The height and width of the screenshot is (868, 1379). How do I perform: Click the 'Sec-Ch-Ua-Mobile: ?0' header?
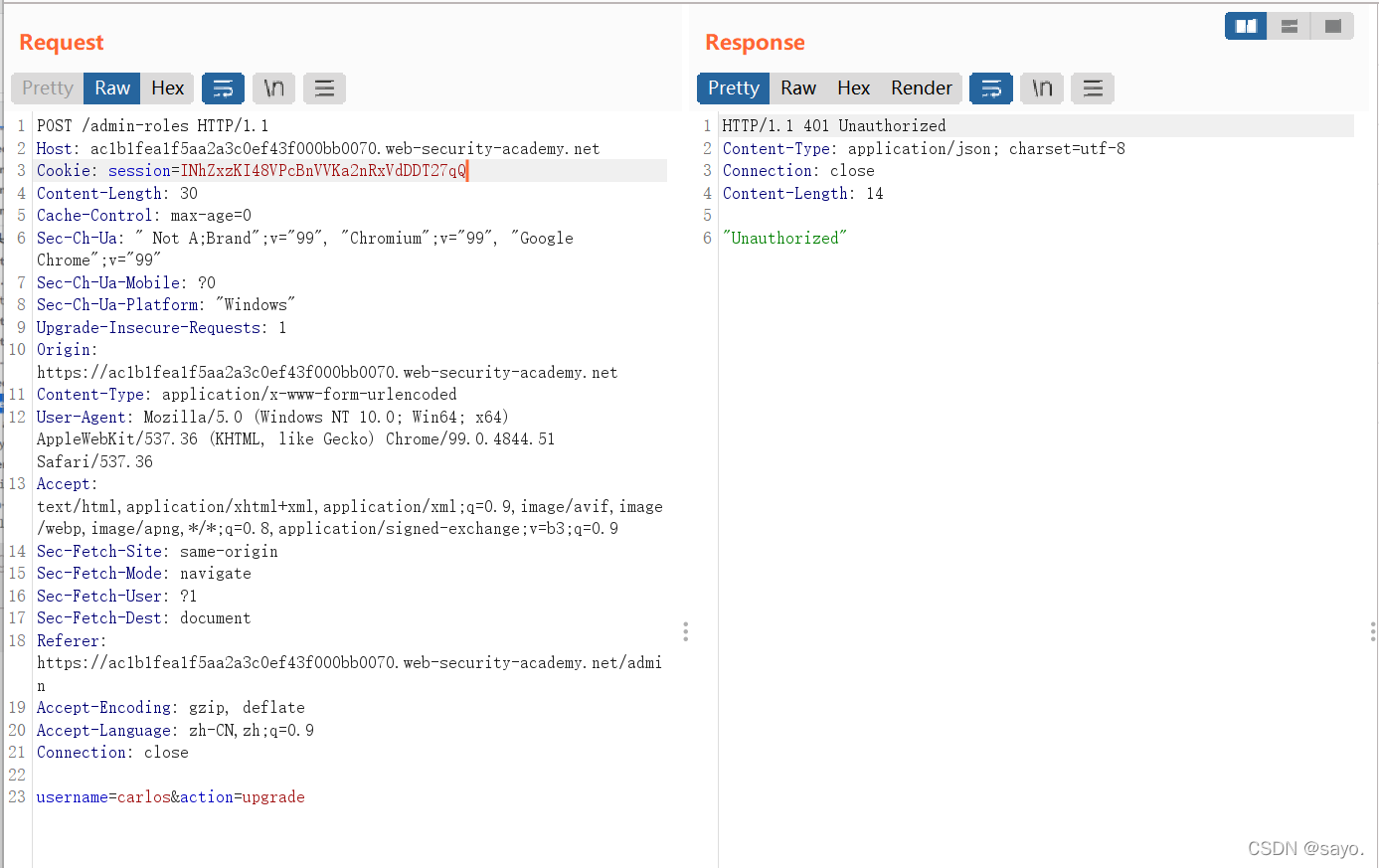point(126,283)
